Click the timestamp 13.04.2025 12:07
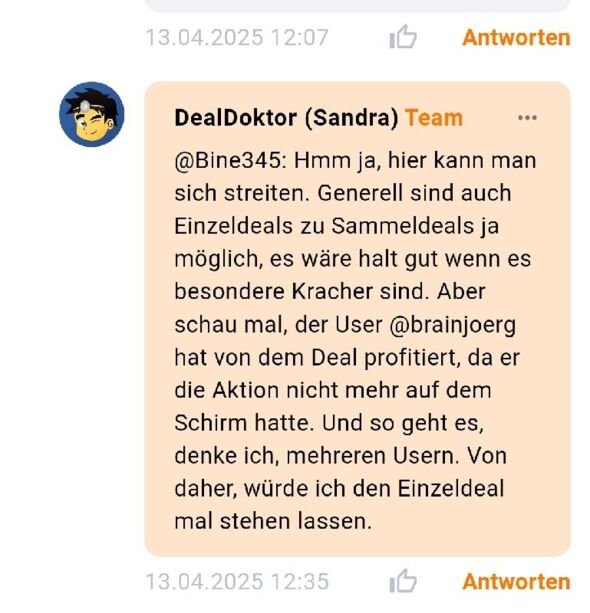This screenshot has width=590, height=613. (237, 38)
